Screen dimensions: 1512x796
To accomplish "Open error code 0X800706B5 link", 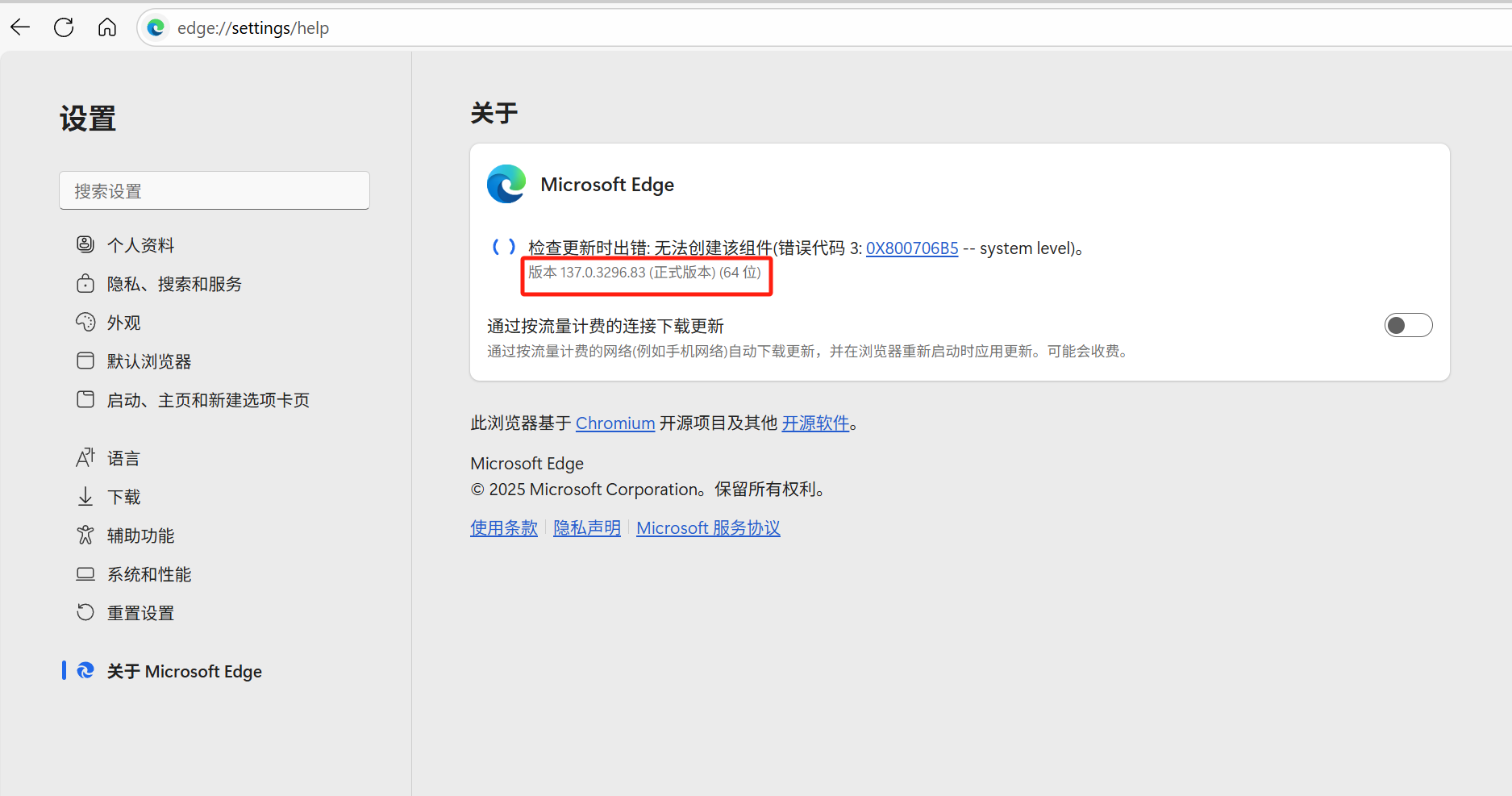I will 911,248.
